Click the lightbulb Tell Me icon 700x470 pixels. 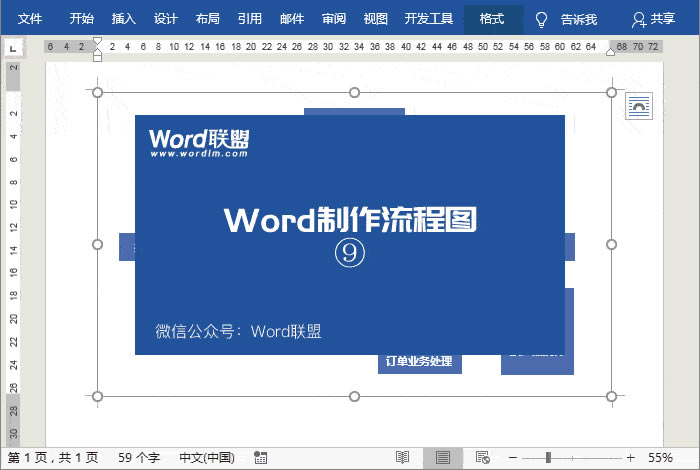coord(541,19)
